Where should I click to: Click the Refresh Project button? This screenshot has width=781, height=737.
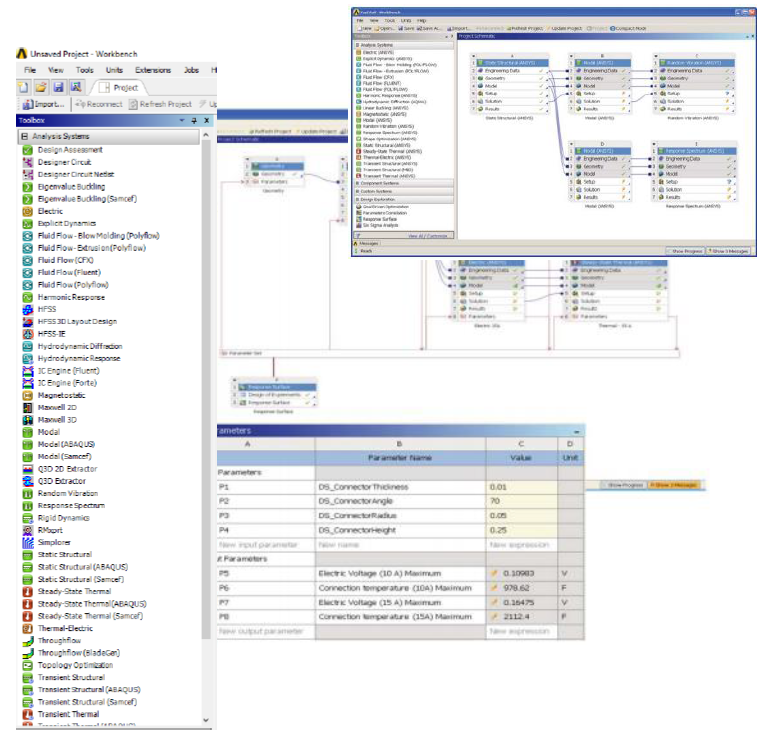point(160,104)
